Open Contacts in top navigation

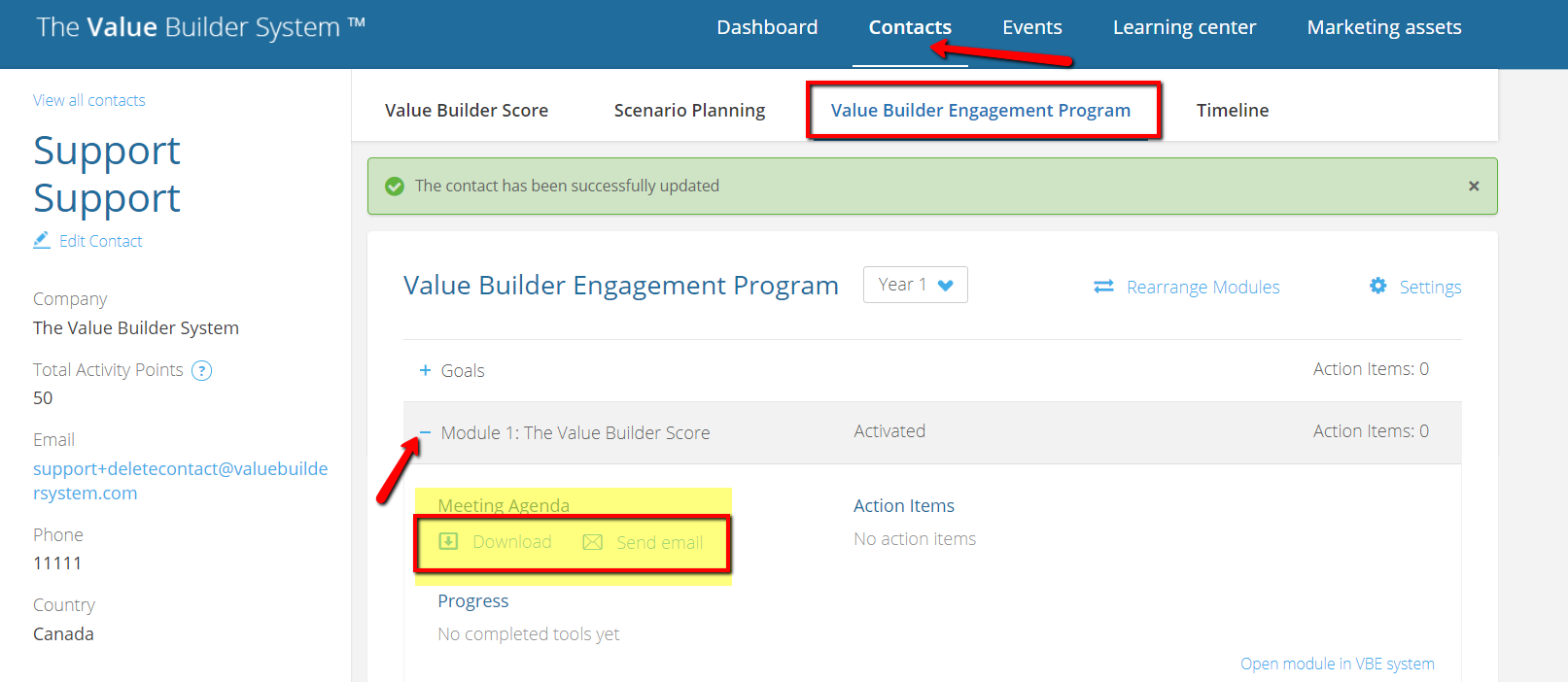[910, 27]
